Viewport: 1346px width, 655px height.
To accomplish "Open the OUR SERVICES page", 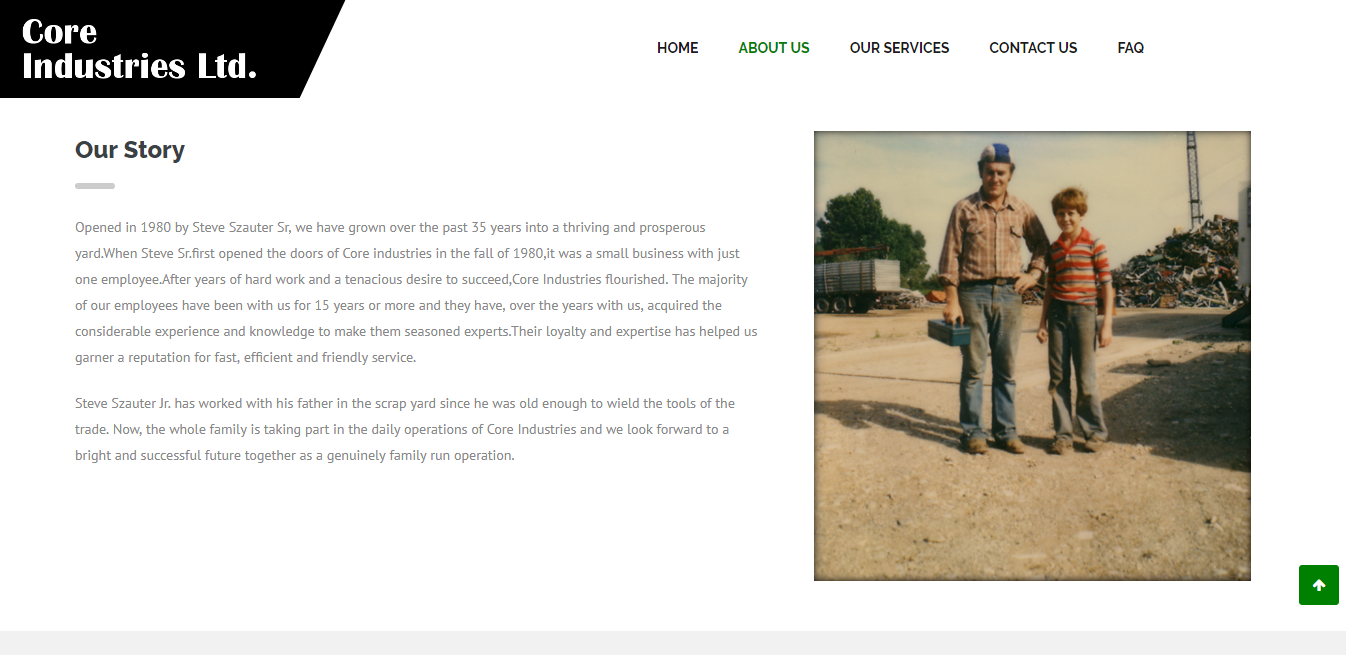I will point(899,48).
